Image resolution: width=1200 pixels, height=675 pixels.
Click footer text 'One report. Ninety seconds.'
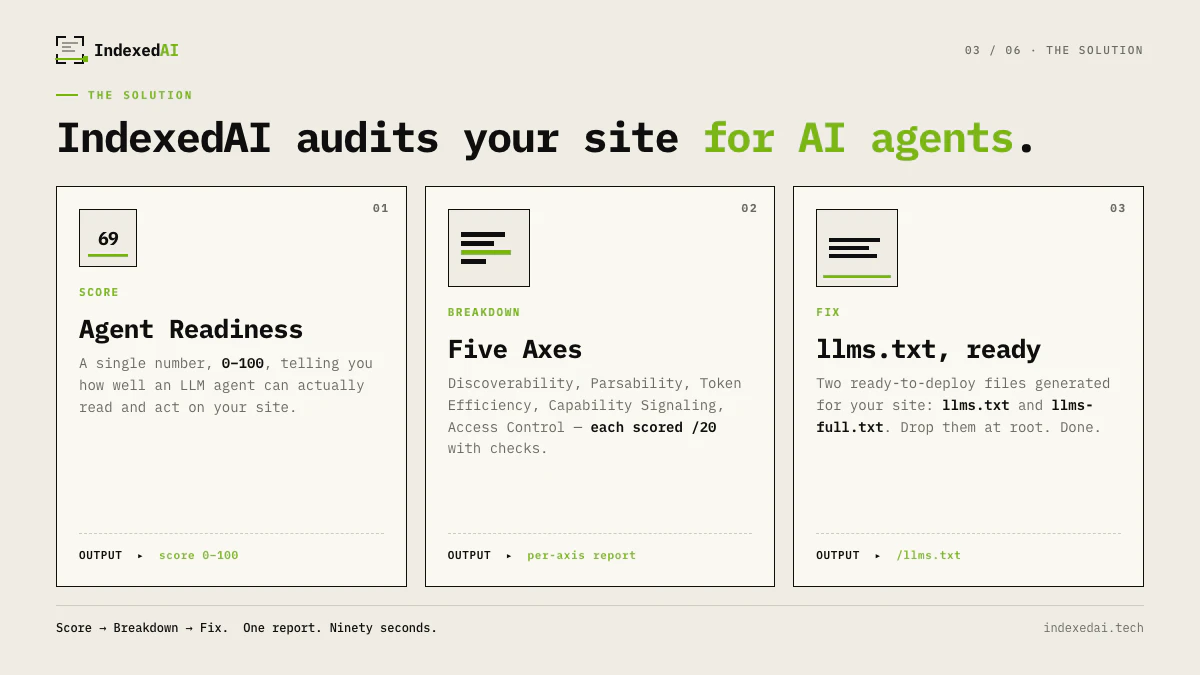click(340, 628)
